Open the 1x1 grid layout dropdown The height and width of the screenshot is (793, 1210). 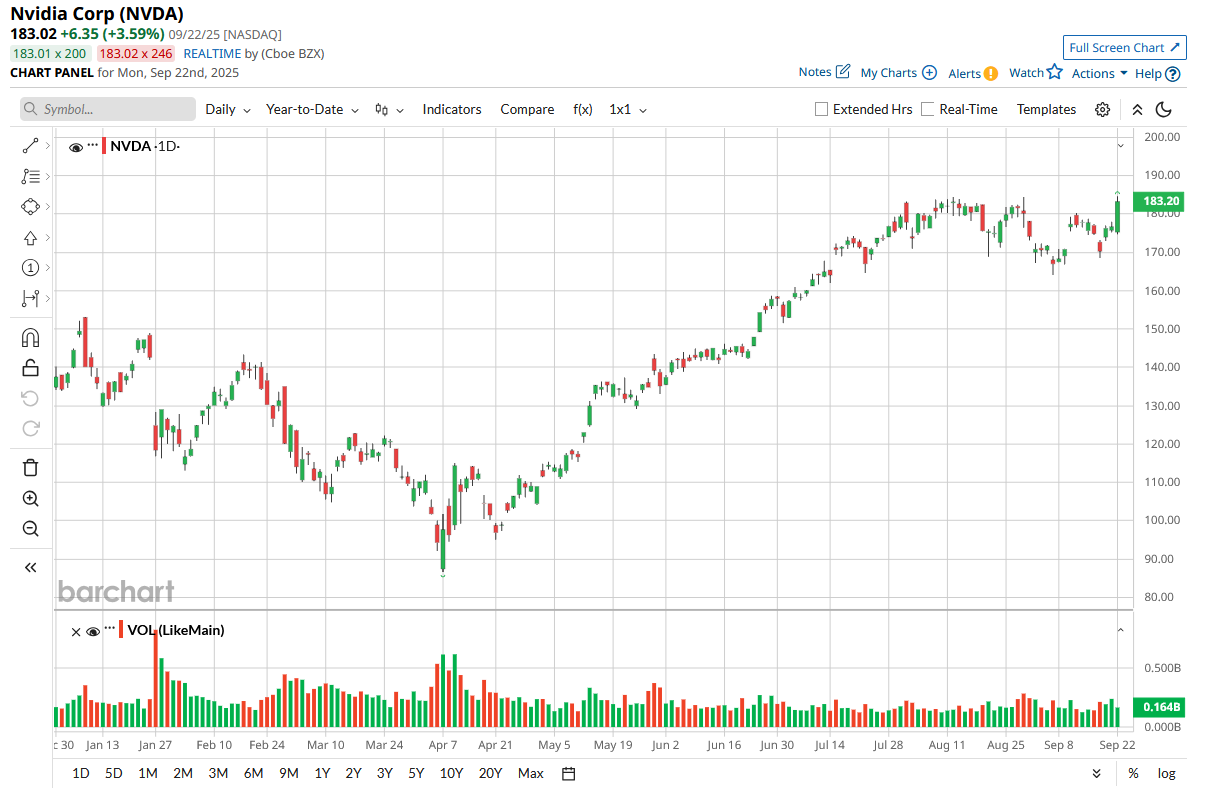(628, 109)
